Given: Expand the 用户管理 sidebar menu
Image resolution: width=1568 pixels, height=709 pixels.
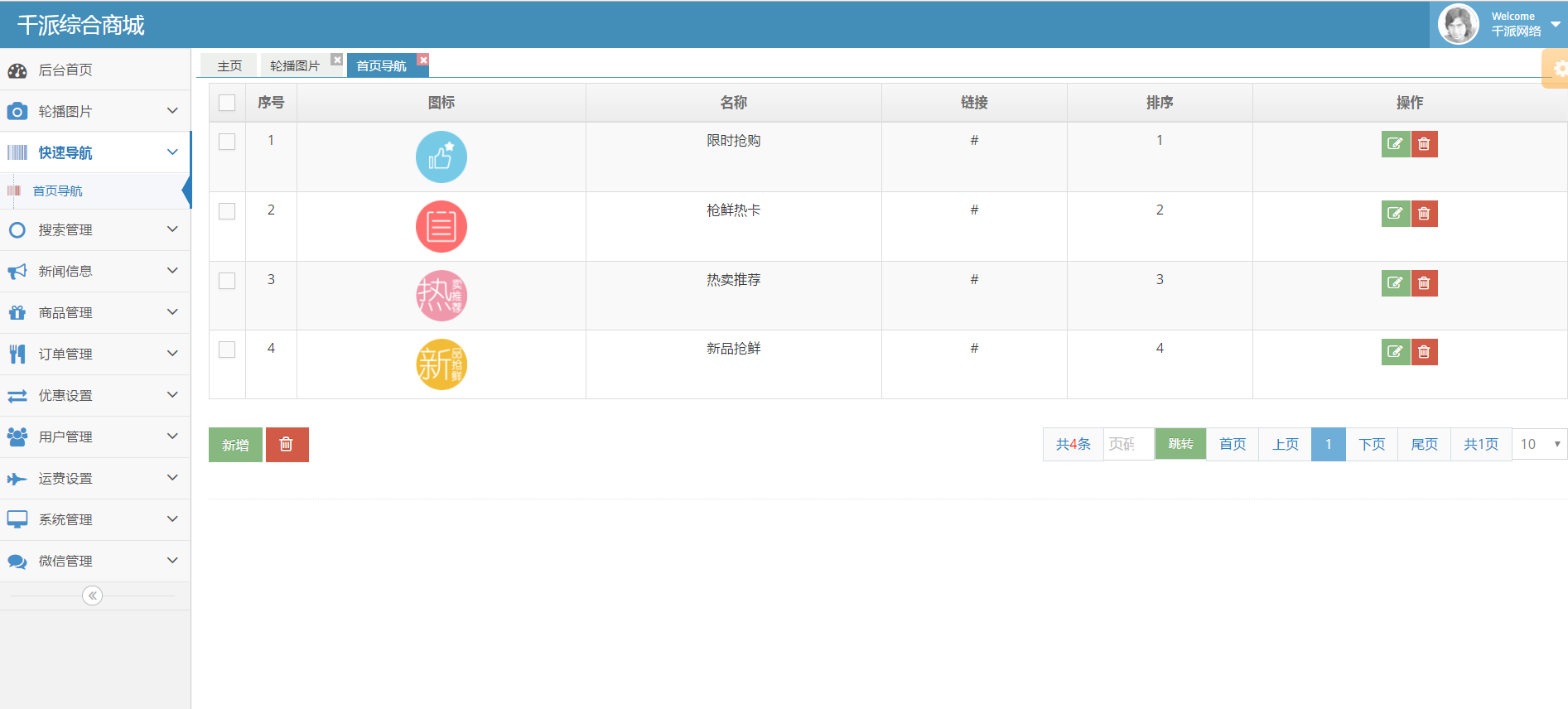Looking at the screenshot, I should coord(172,436).
